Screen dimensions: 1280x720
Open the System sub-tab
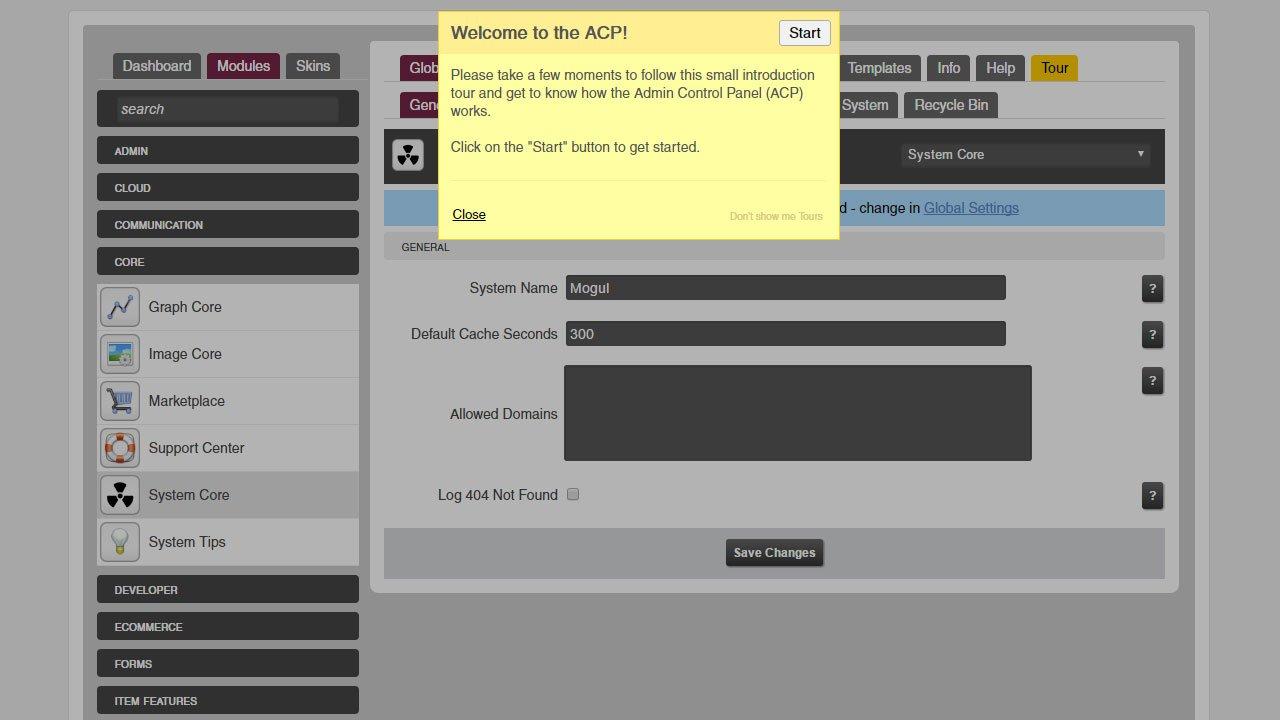coord(866,105)
